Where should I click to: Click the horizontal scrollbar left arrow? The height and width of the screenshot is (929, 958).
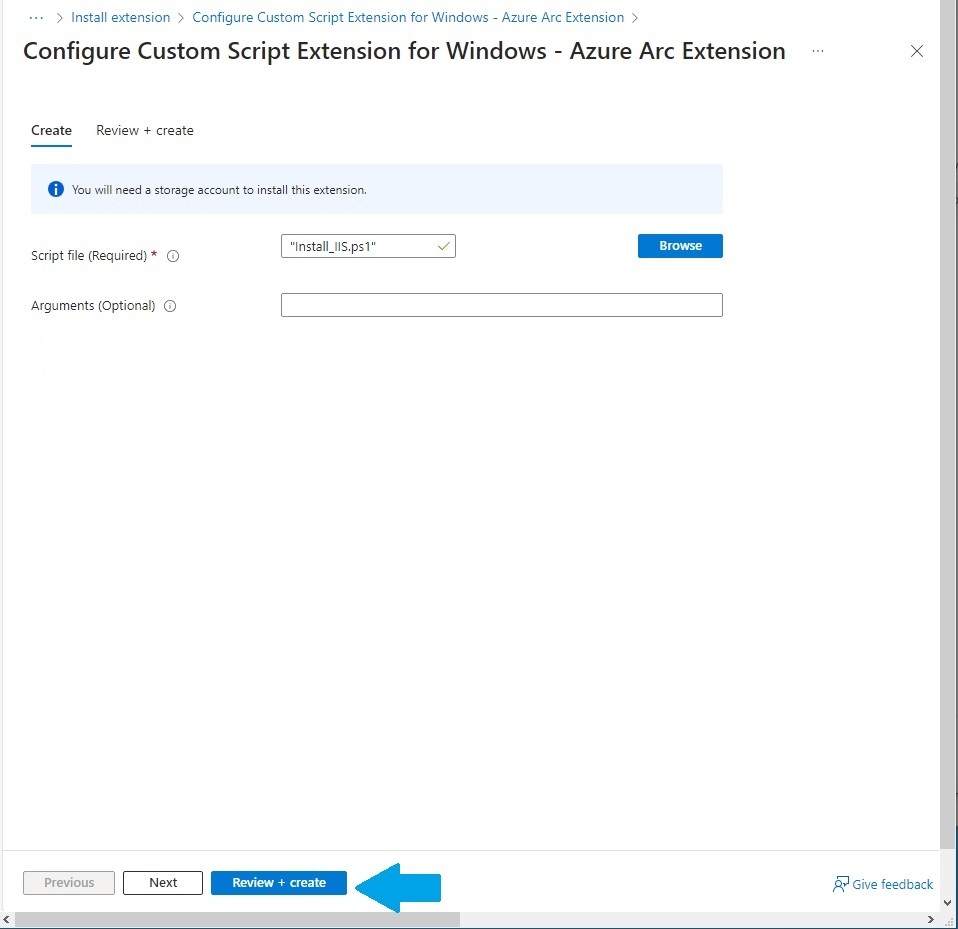click(6, 919)
